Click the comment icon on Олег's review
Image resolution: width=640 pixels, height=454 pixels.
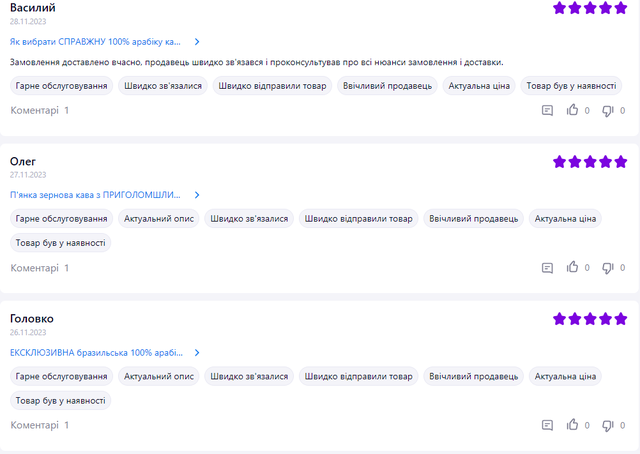pyautogui.click(x=547, y=268)
